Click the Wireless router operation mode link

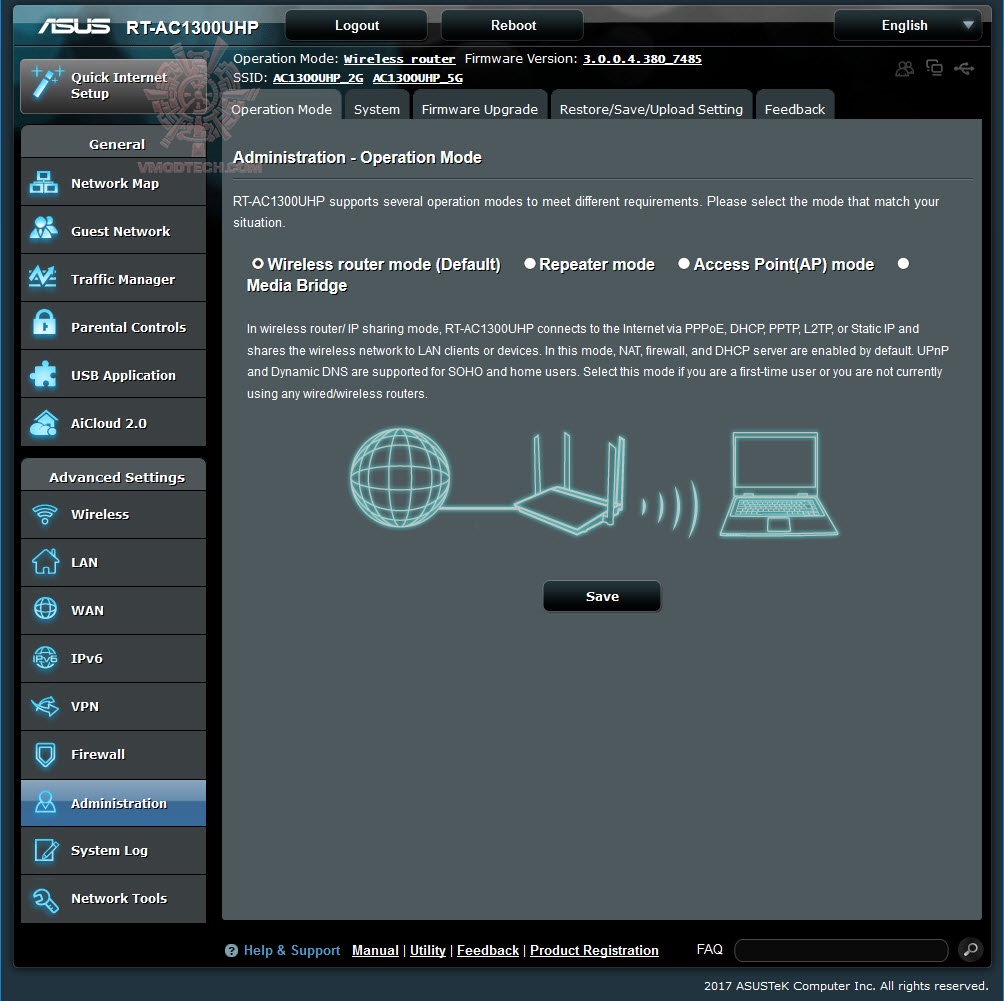[400, 59]
